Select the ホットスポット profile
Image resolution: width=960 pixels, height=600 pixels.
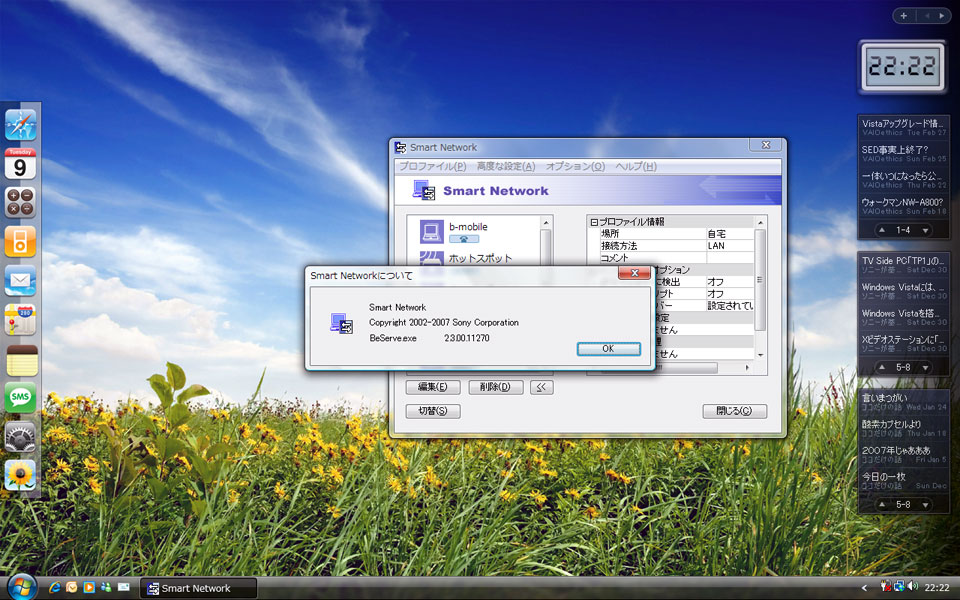pyautogui.click(x=473, y=258)
